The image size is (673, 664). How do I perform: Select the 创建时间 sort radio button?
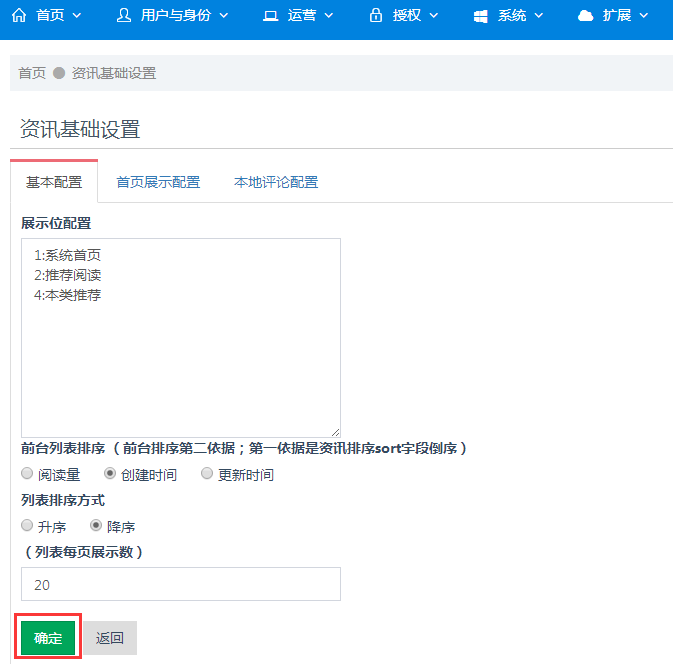110,473
